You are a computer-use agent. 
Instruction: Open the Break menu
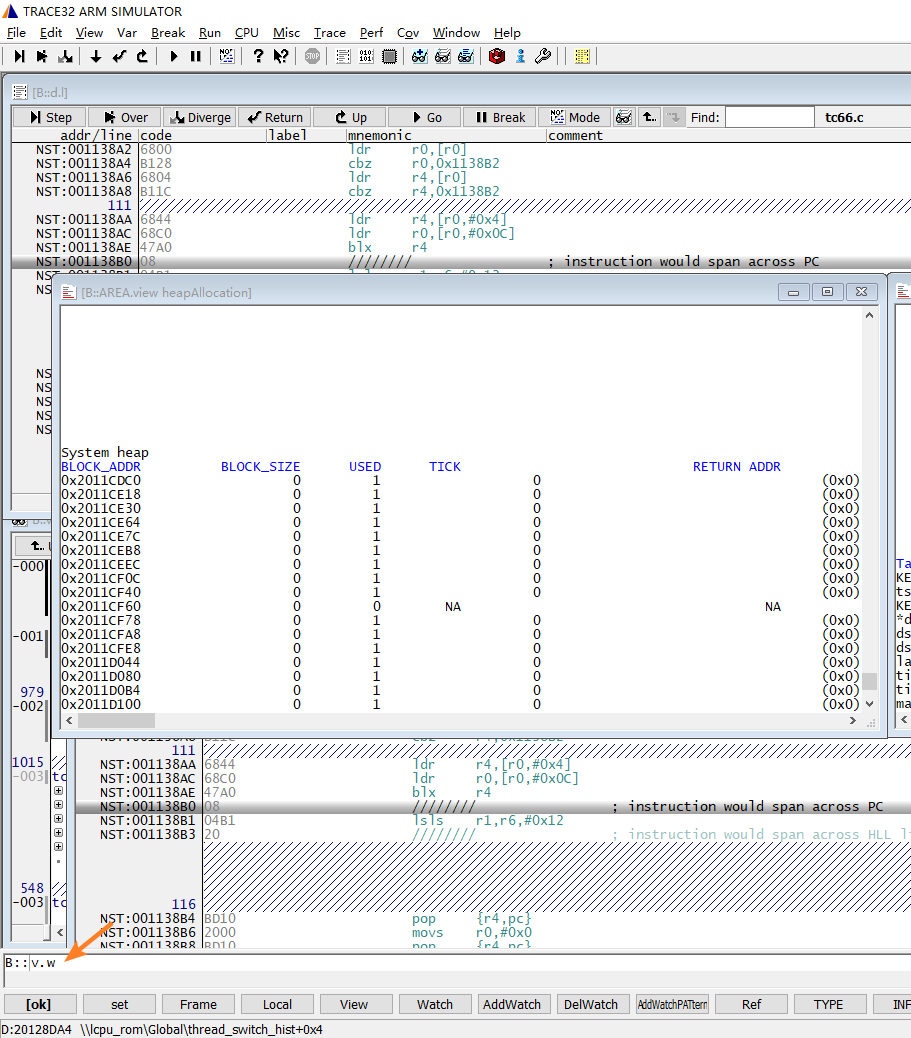click(x=167, y=33)
